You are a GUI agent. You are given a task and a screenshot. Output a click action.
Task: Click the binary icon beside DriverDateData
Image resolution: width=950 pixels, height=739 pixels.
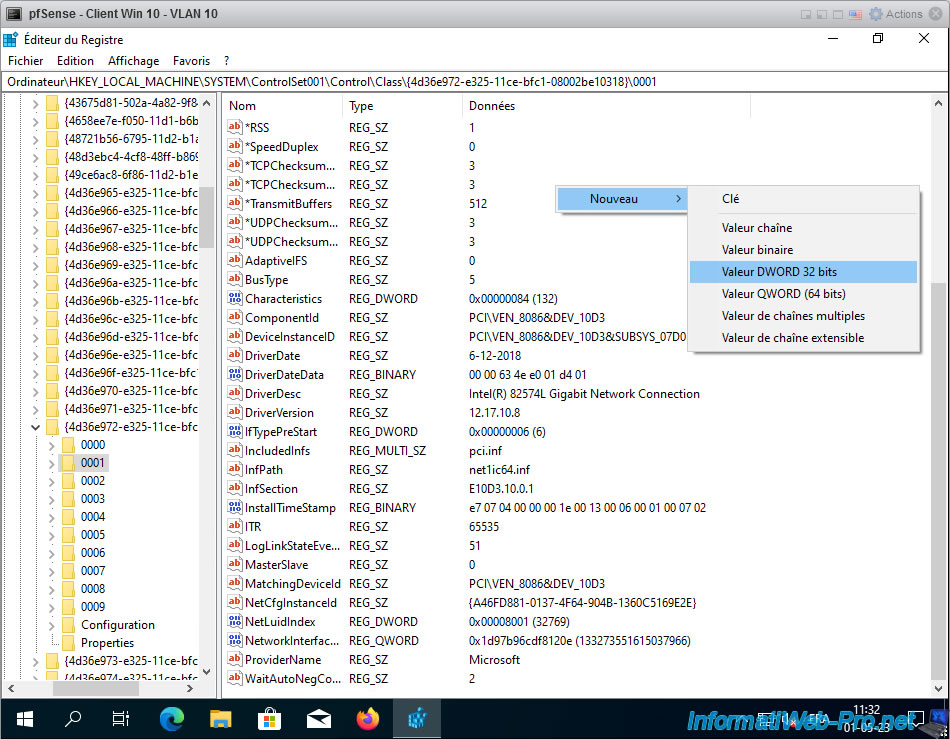pos(234,374)
